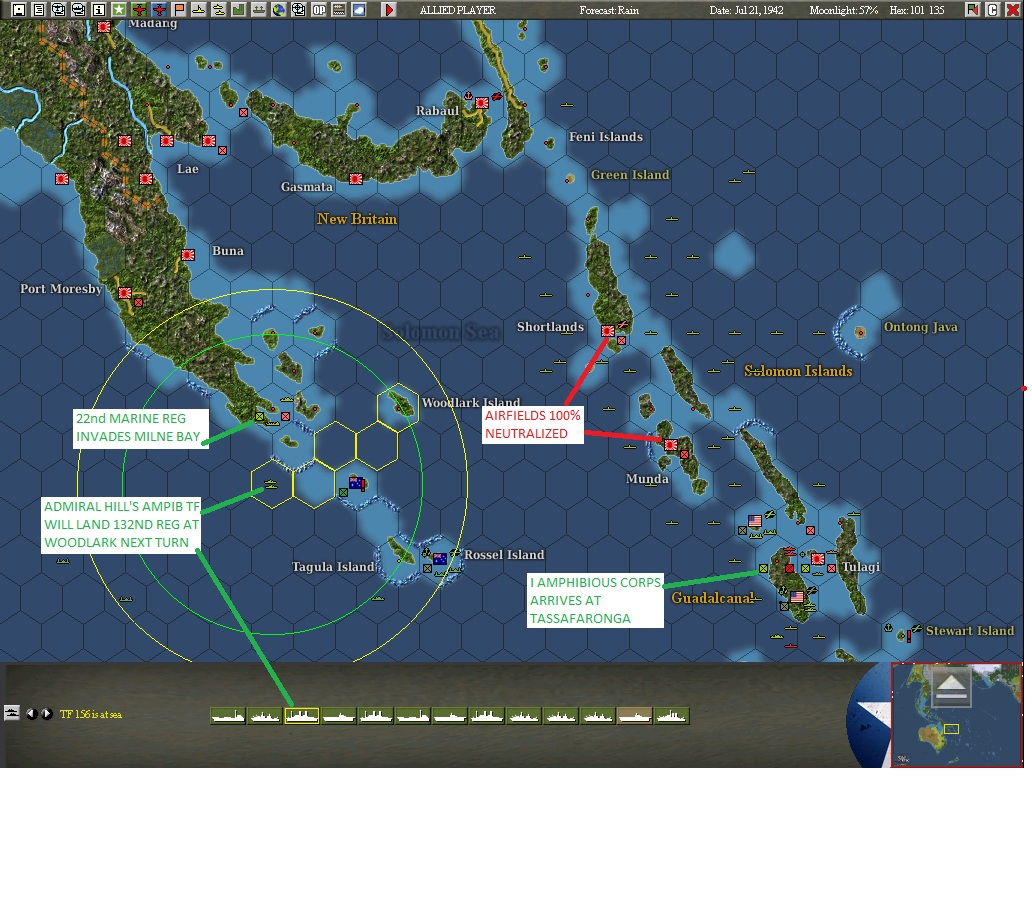Click the C button at top right
1032x898 pixels.
(x=993, y=10)
